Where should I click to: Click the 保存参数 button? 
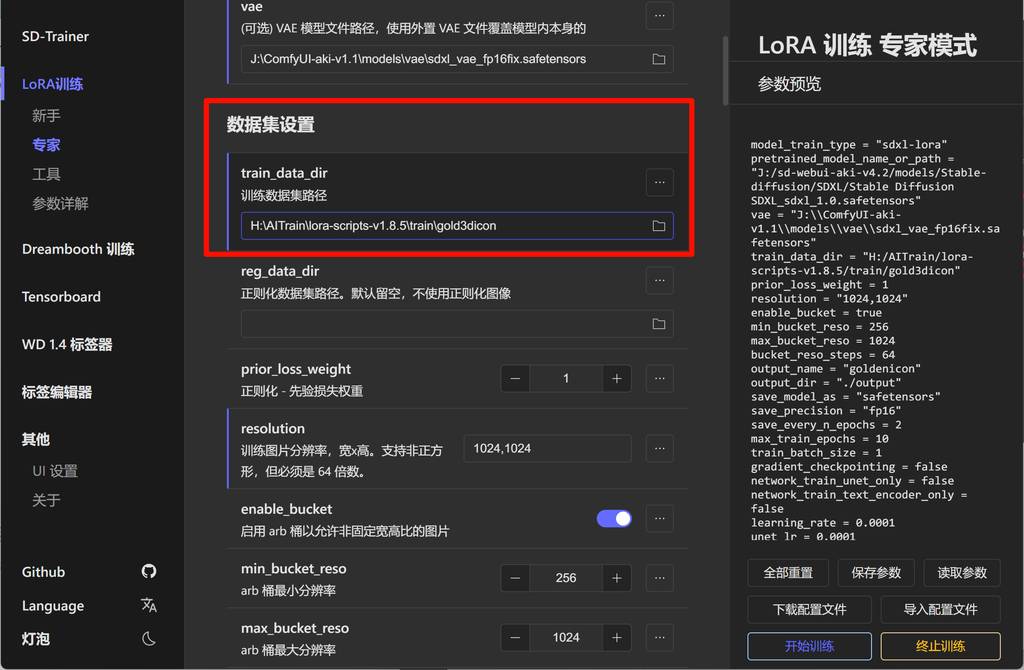tap(875, 573)
